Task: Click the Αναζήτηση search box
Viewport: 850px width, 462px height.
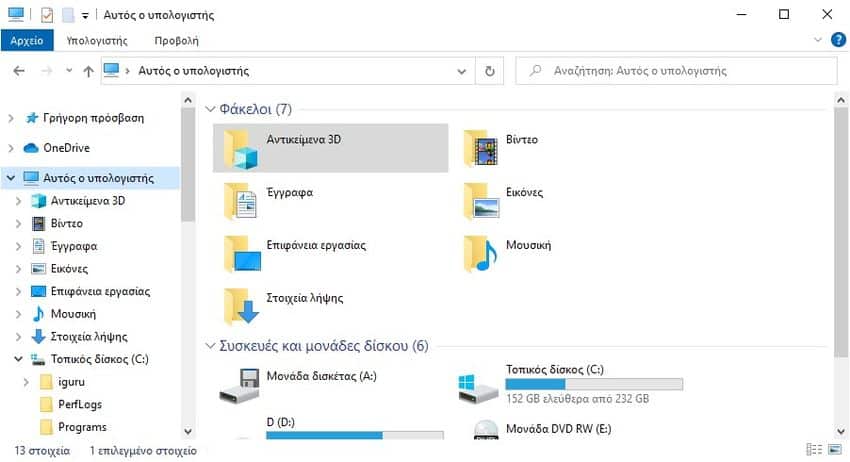Action: click(x=676, y=71)
